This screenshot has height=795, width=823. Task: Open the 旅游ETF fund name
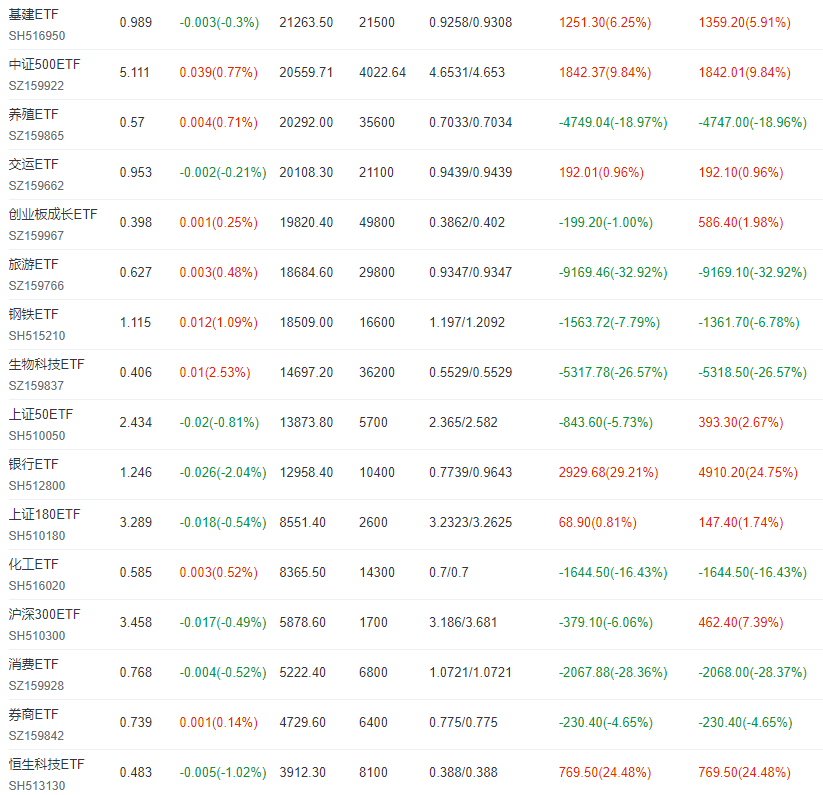click(x=34, y=264)
